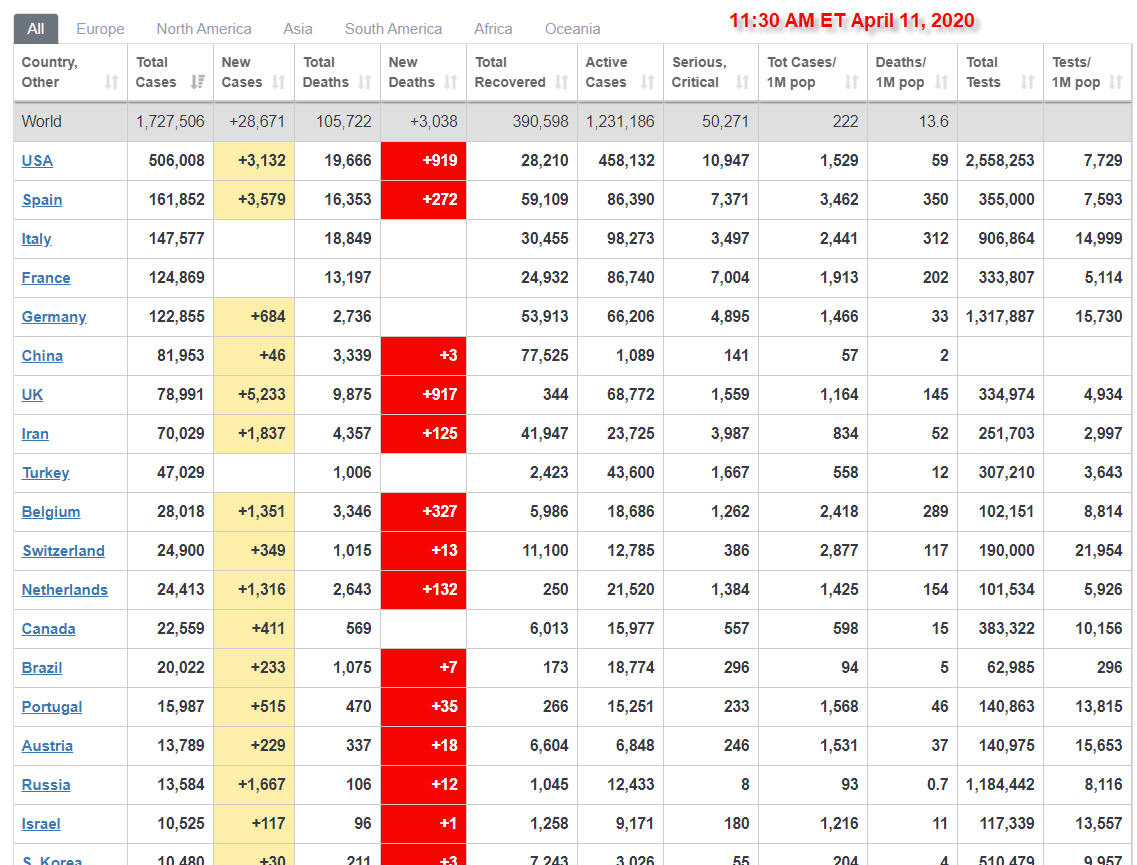Sort by Total Deaths arrows icon

pyautogui.click(x=365, y=82)
